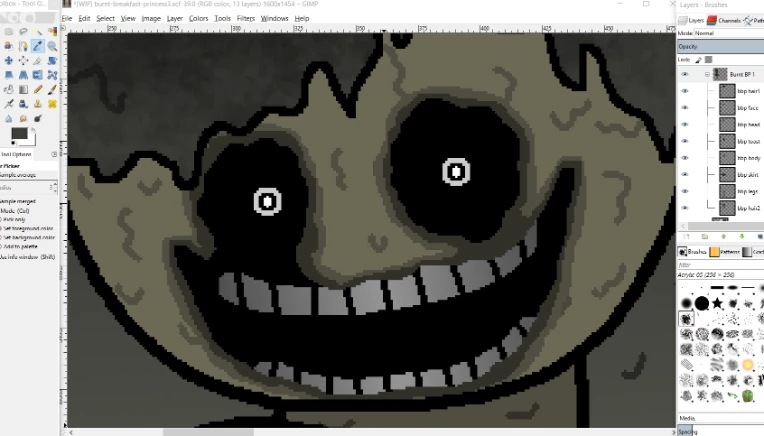Adjust the layer Opacity slider
This screenshot has height=436, width=764.
(721, 47)
